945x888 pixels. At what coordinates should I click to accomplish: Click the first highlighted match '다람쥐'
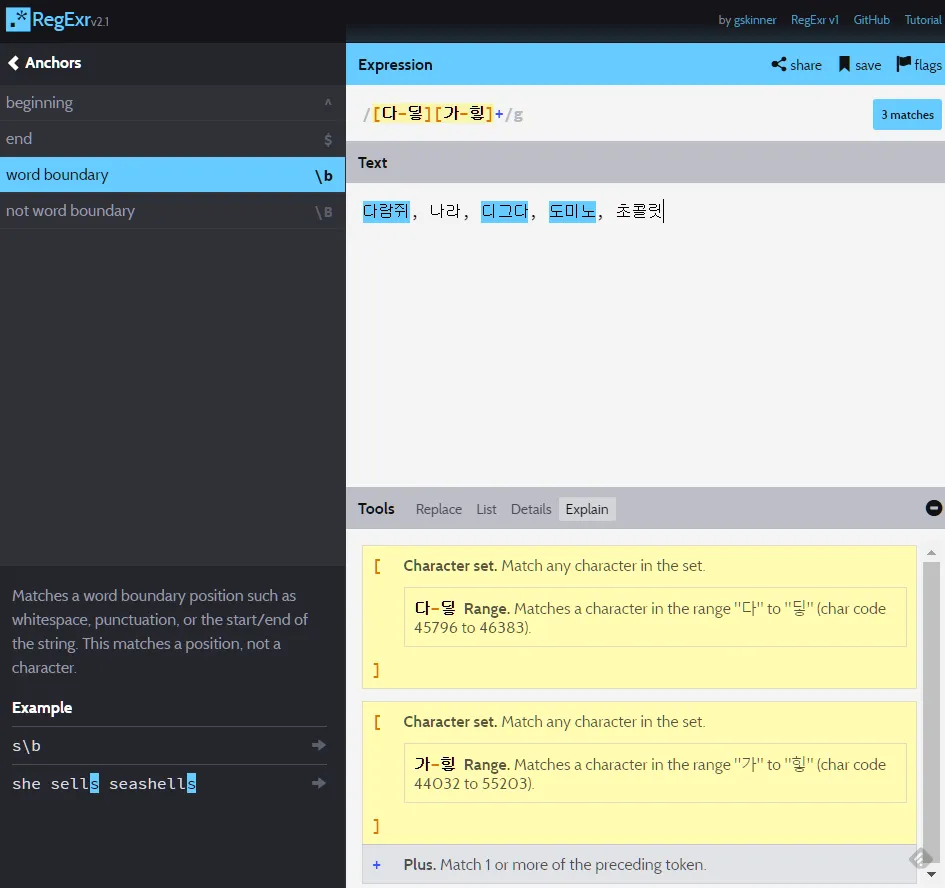[x=386, y=211]
